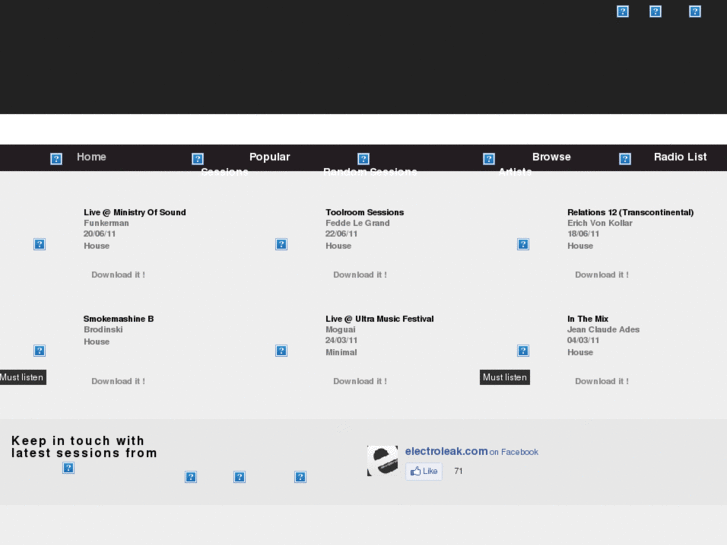This screenshot has height=545, width=727.
Task: Click placeholder icon beside Popular Sessions
Action: pos(198,159)
